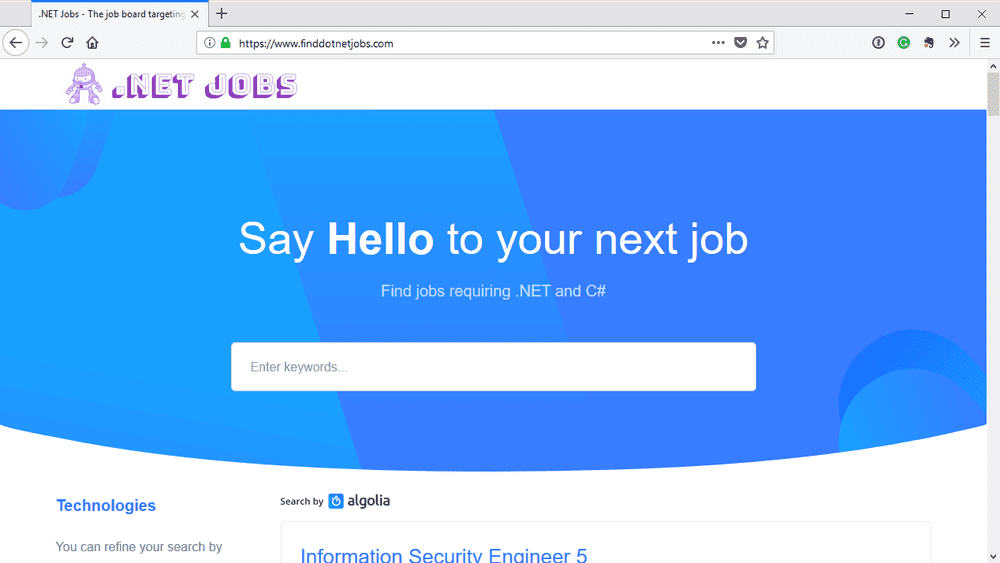Click the .NET JOBS logo
The image size is (1000, 563).
[181, 85]
